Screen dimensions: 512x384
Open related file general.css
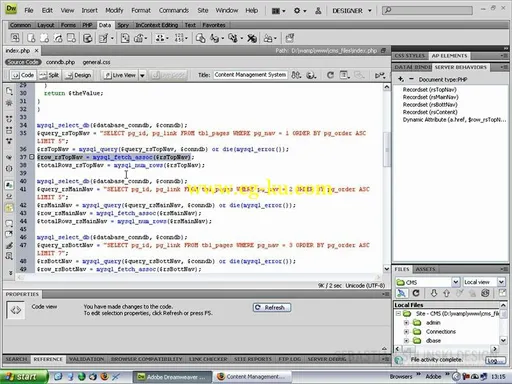pos(96,62)
